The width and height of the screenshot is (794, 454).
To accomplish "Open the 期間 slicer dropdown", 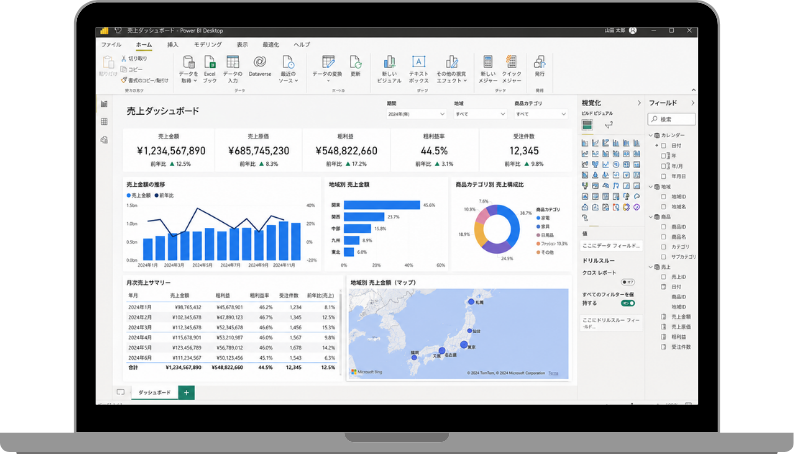I will (416, 114).
